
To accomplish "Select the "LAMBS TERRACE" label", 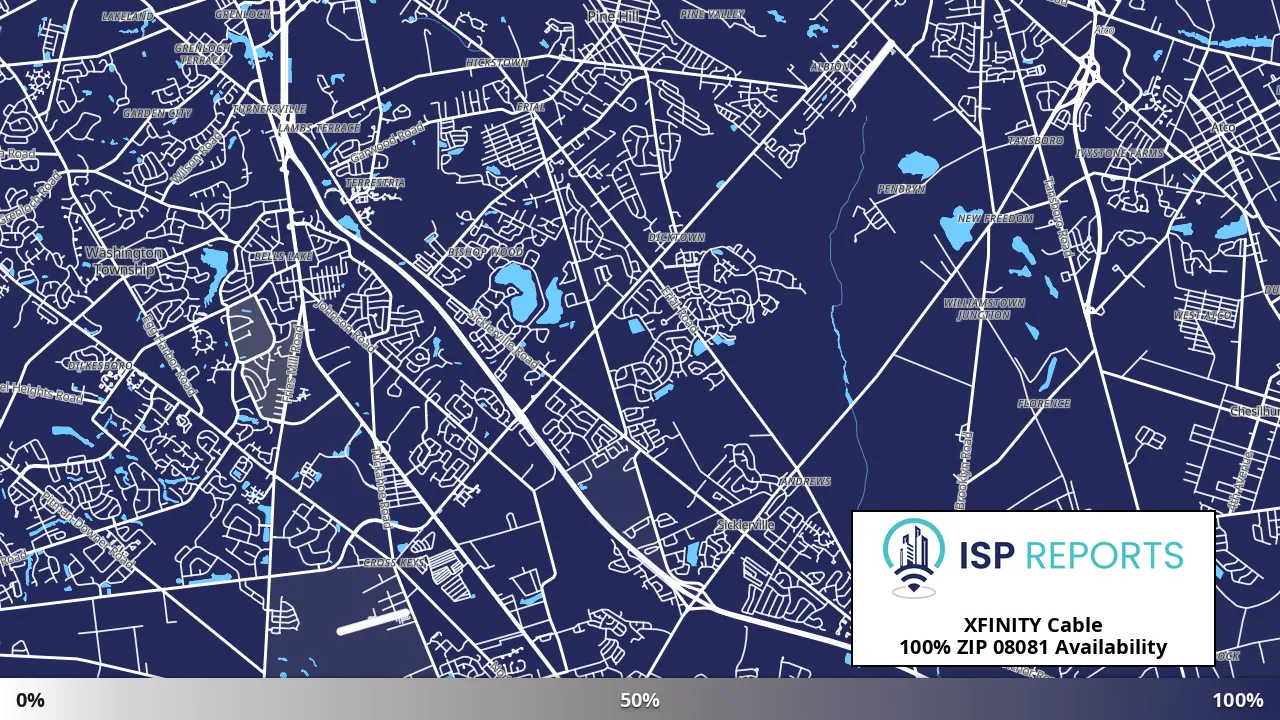I will point(319,129).
